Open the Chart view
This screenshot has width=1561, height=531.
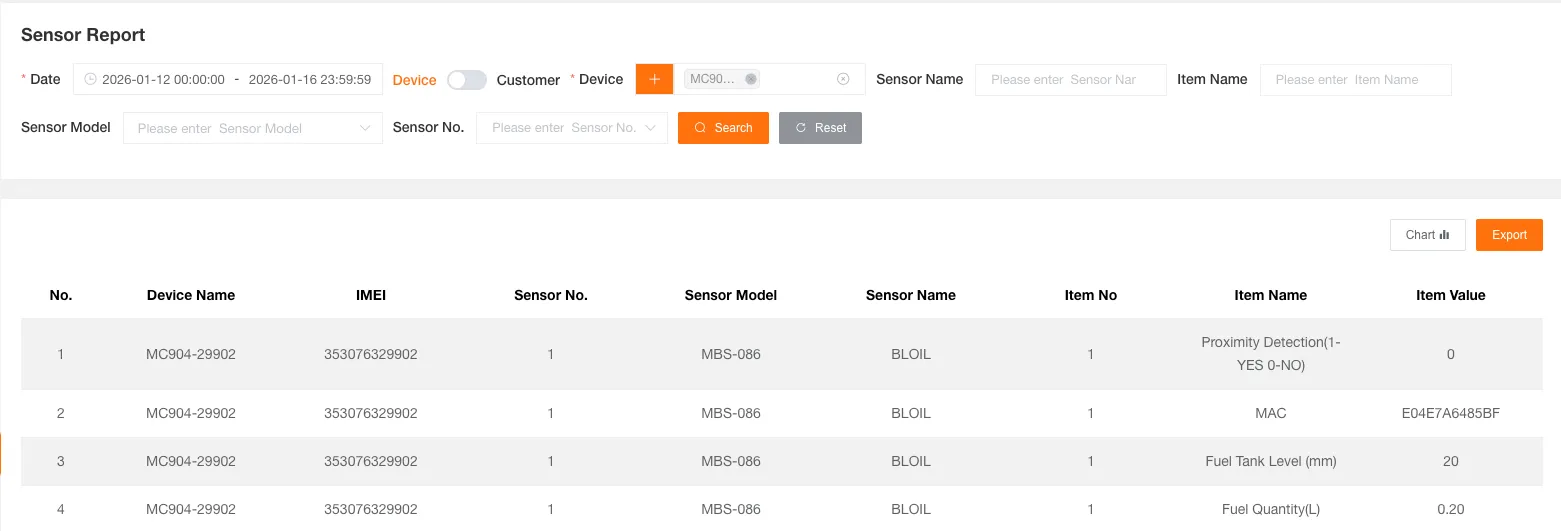1427,235
